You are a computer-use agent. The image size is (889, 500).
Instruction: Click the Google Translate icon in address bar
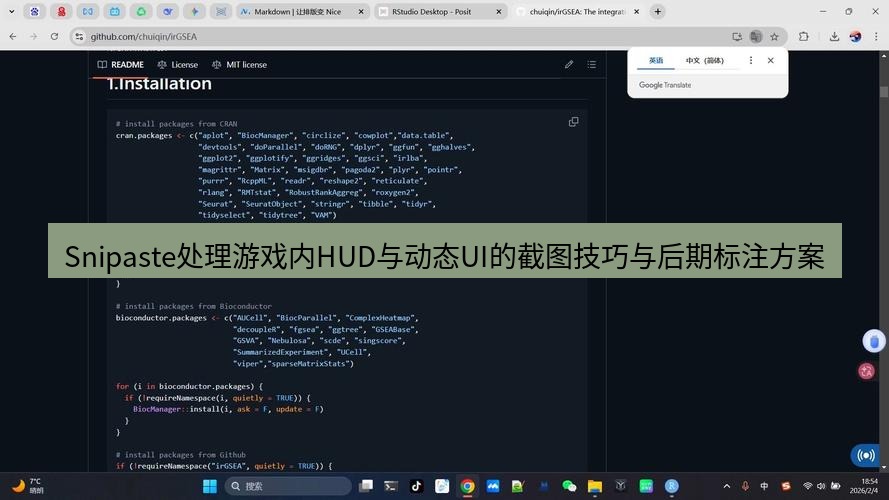(756, 36)
